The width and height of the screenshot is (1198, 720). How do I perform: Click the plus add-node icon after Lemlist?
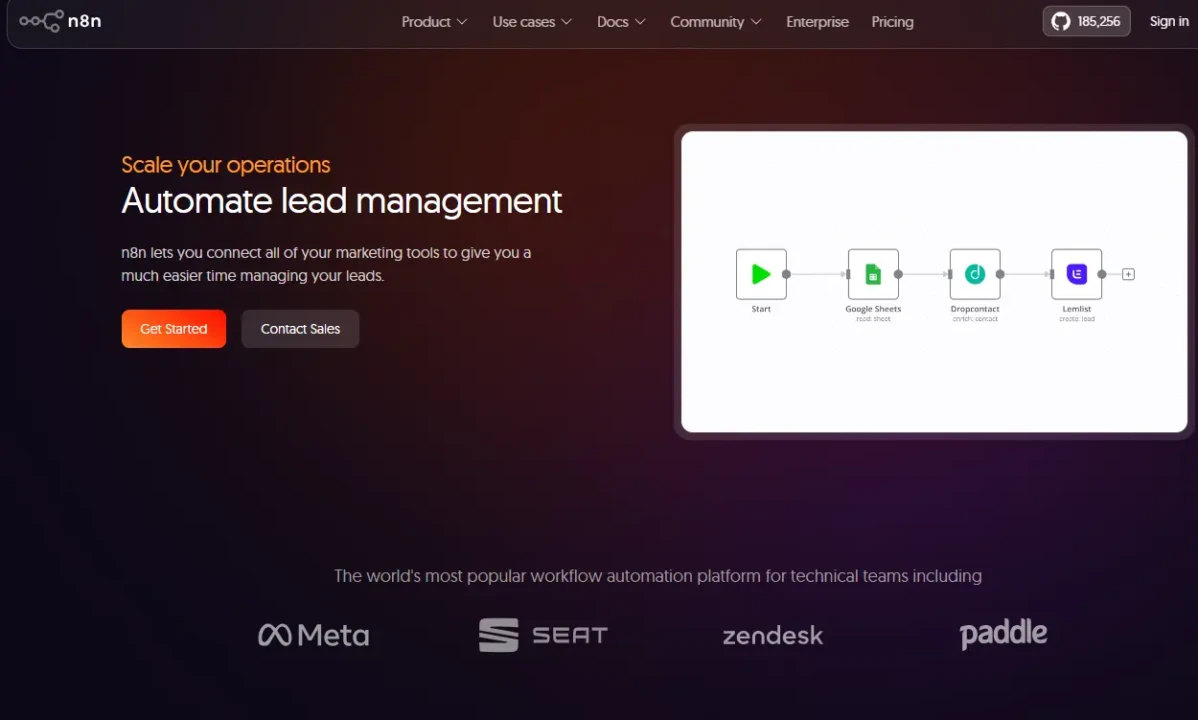[1128, 274]
